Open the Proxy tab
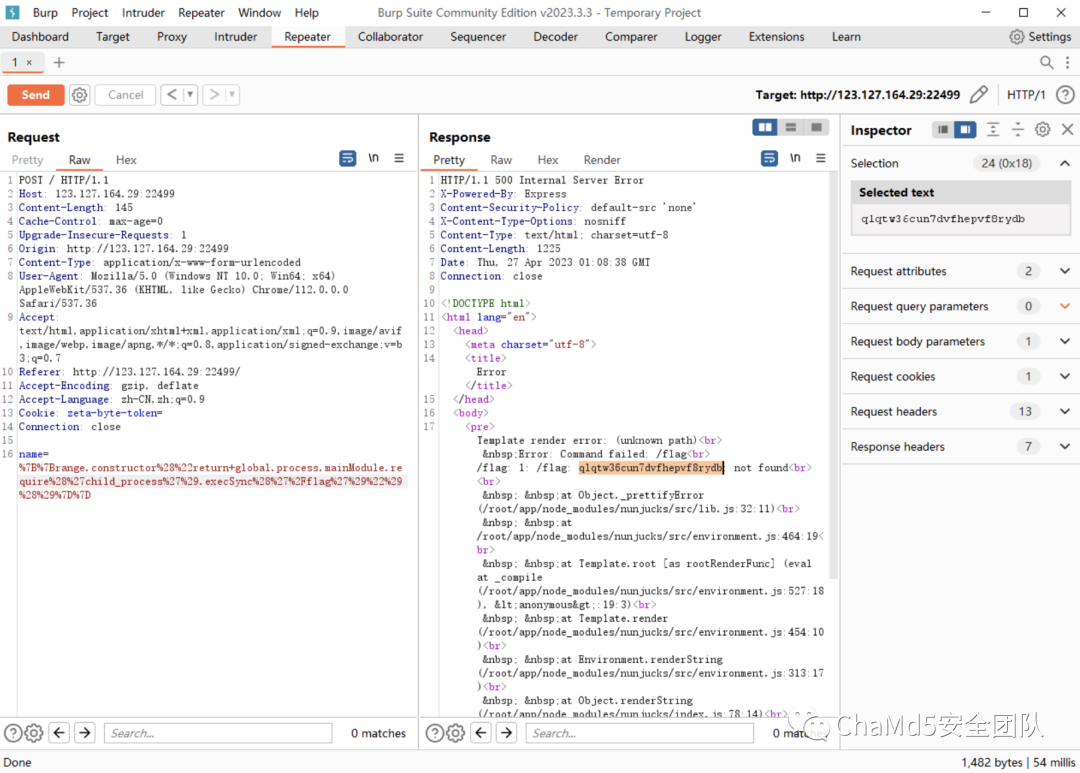1080x773 pixels. (172, 37)
